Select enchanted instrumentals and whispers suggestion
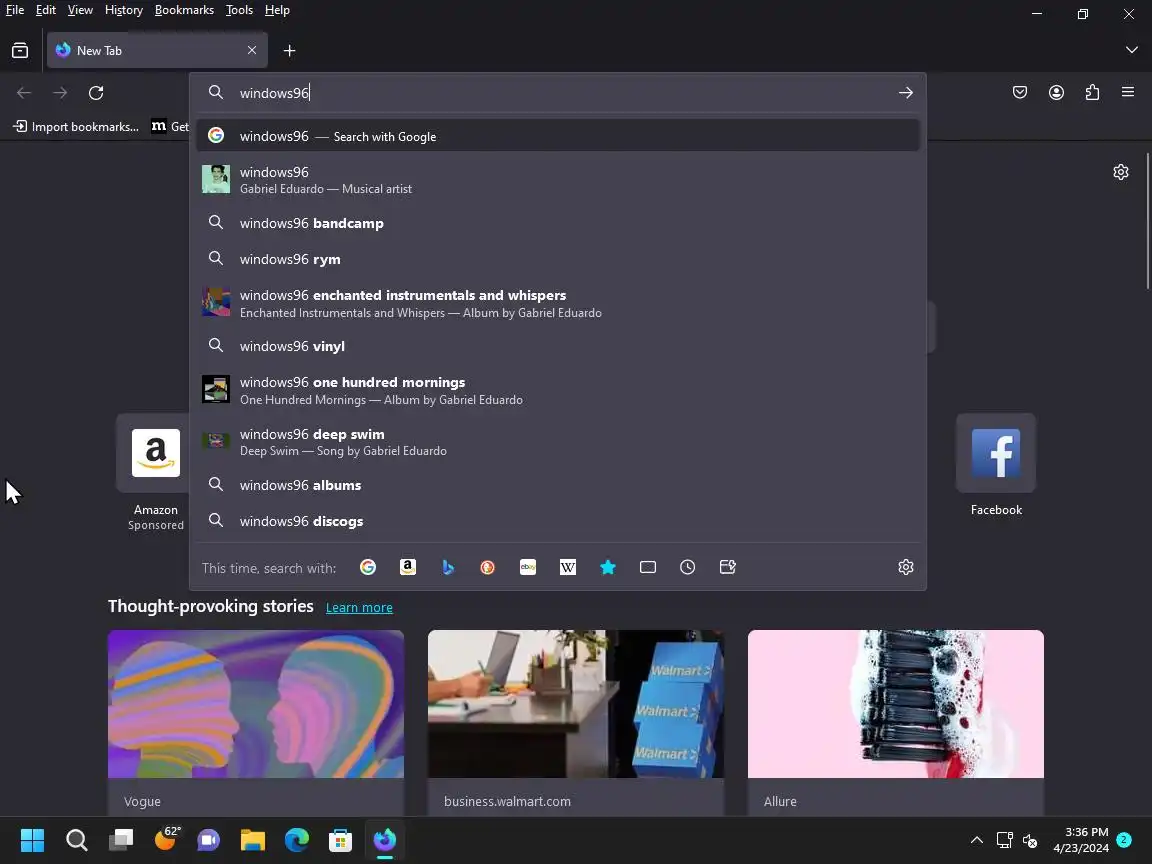 [558, 303]
